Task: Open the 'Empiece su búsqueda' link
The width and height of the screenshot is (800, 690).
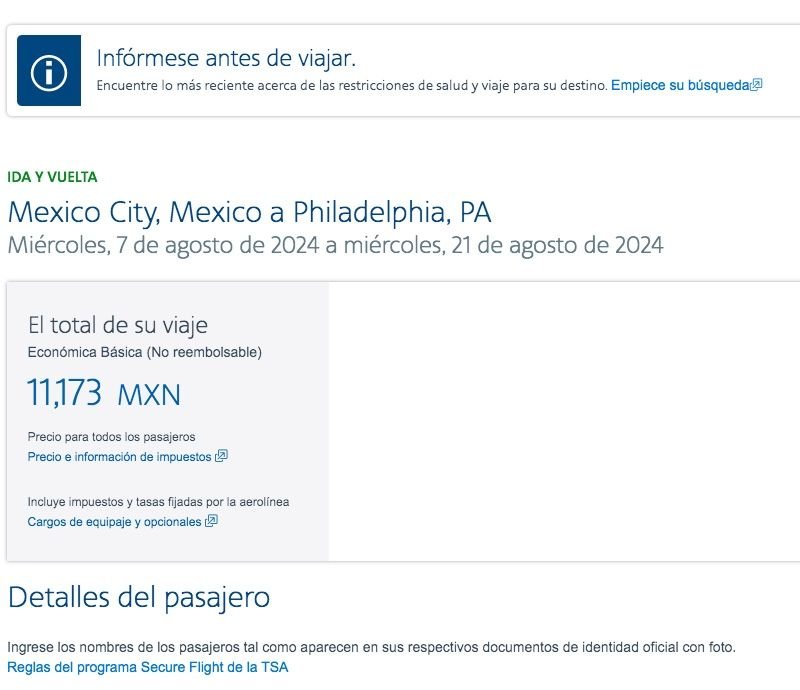Action: pos(679,86)
